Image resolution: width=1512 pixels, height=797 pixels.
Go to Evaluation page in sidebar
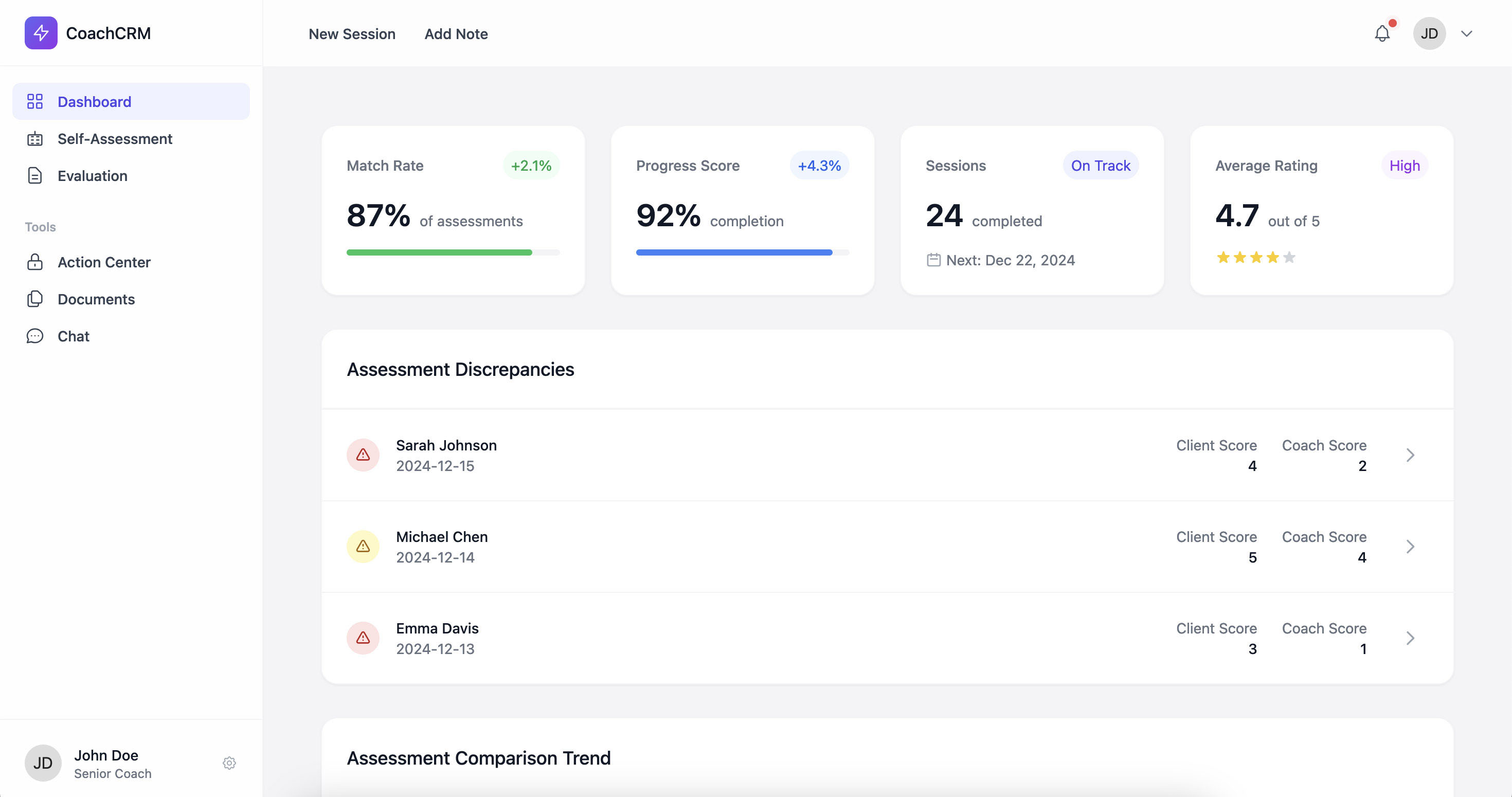pos(92,175)
